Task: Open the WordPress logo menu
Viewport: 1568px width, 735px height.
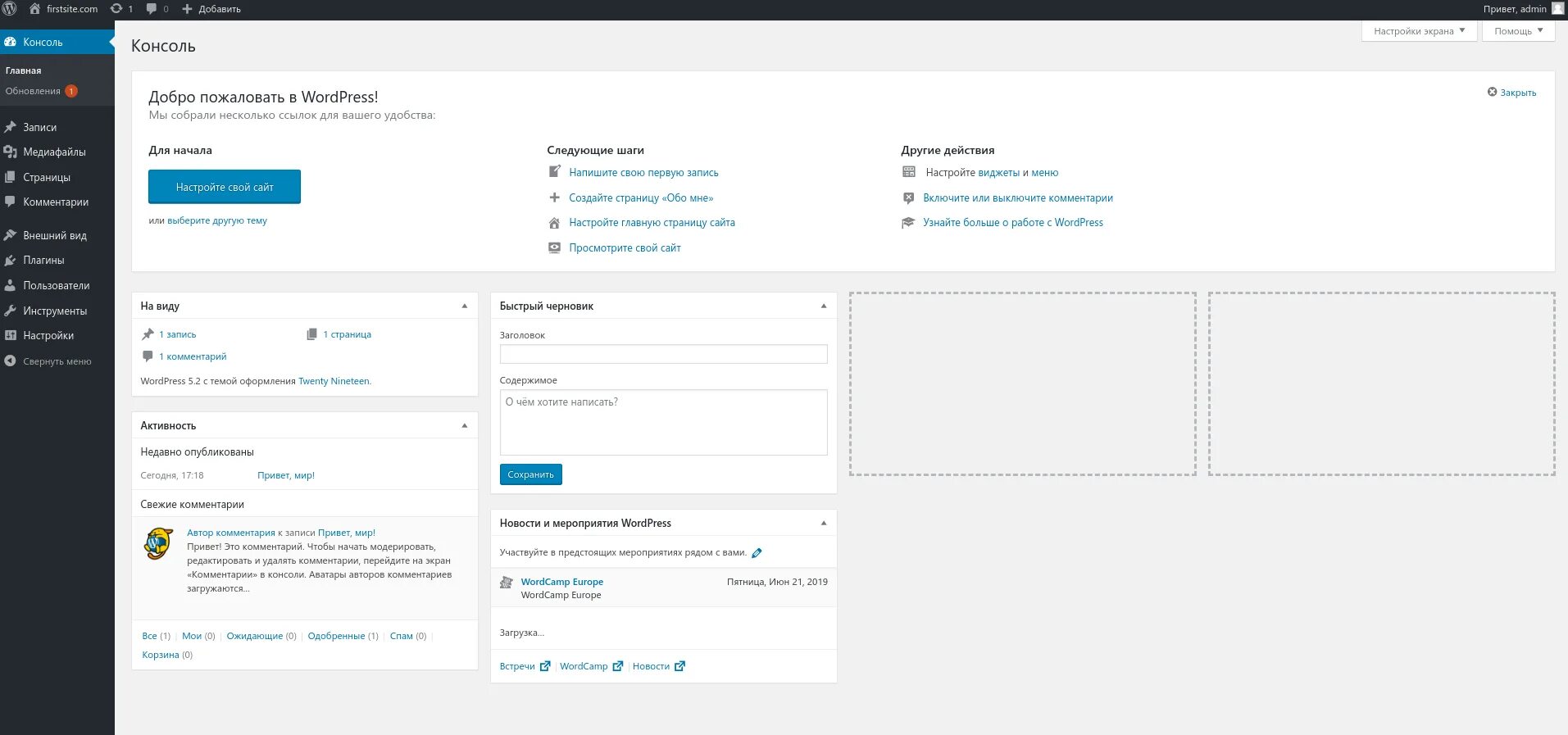Action: [10, 9]
